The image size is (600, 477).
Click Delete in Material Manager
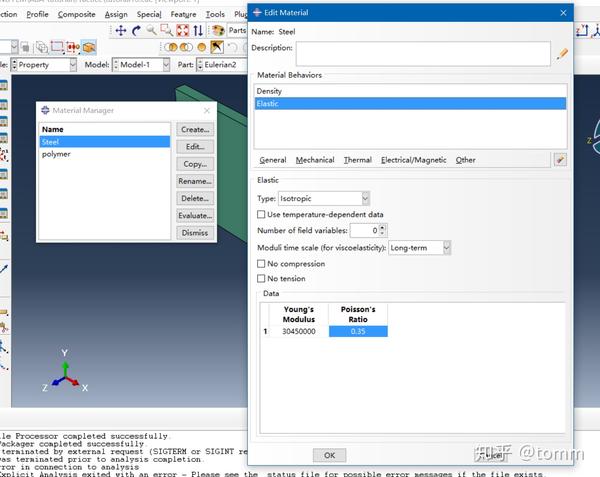[195, 199]
